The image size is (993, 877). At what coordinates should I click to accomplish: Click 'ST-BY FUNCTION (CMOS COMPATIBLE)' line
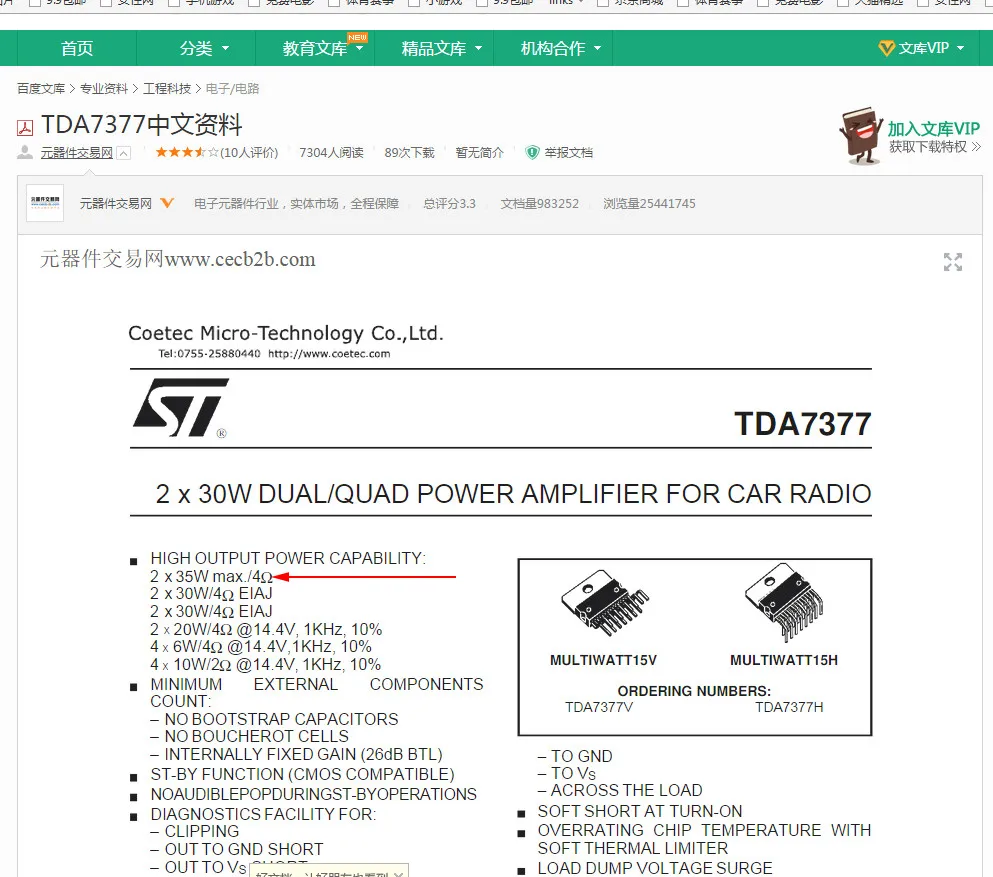tap(303, 774)
